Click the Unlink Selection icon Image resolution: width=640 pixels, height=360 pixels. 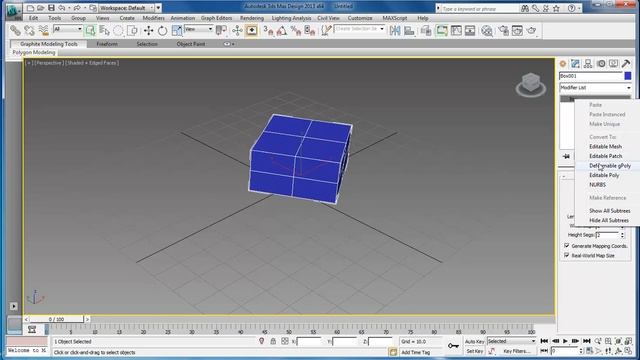tap(29, 30)
